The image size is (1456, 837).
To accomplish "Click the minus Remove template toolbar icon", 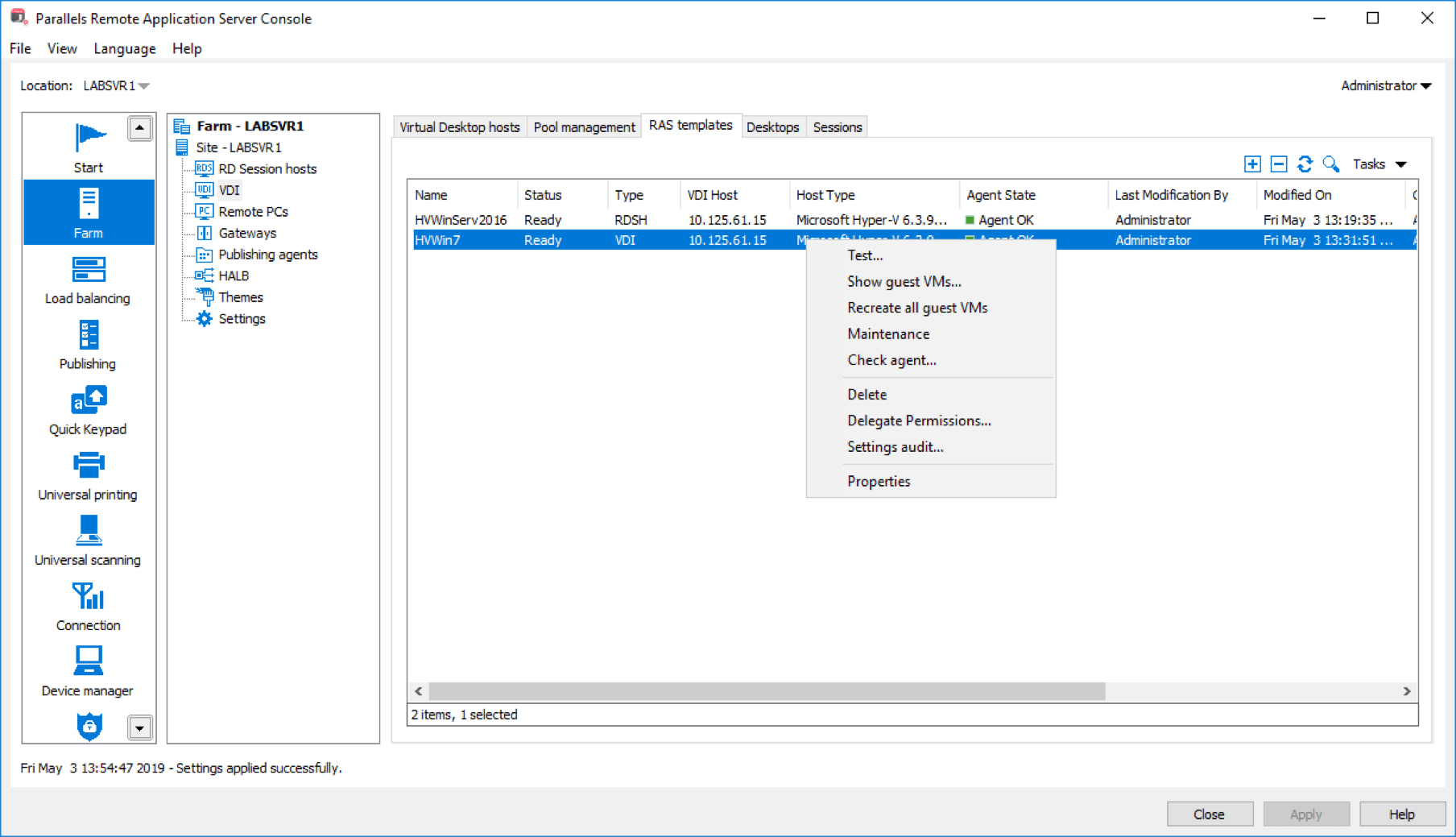I will point(1279,164).
